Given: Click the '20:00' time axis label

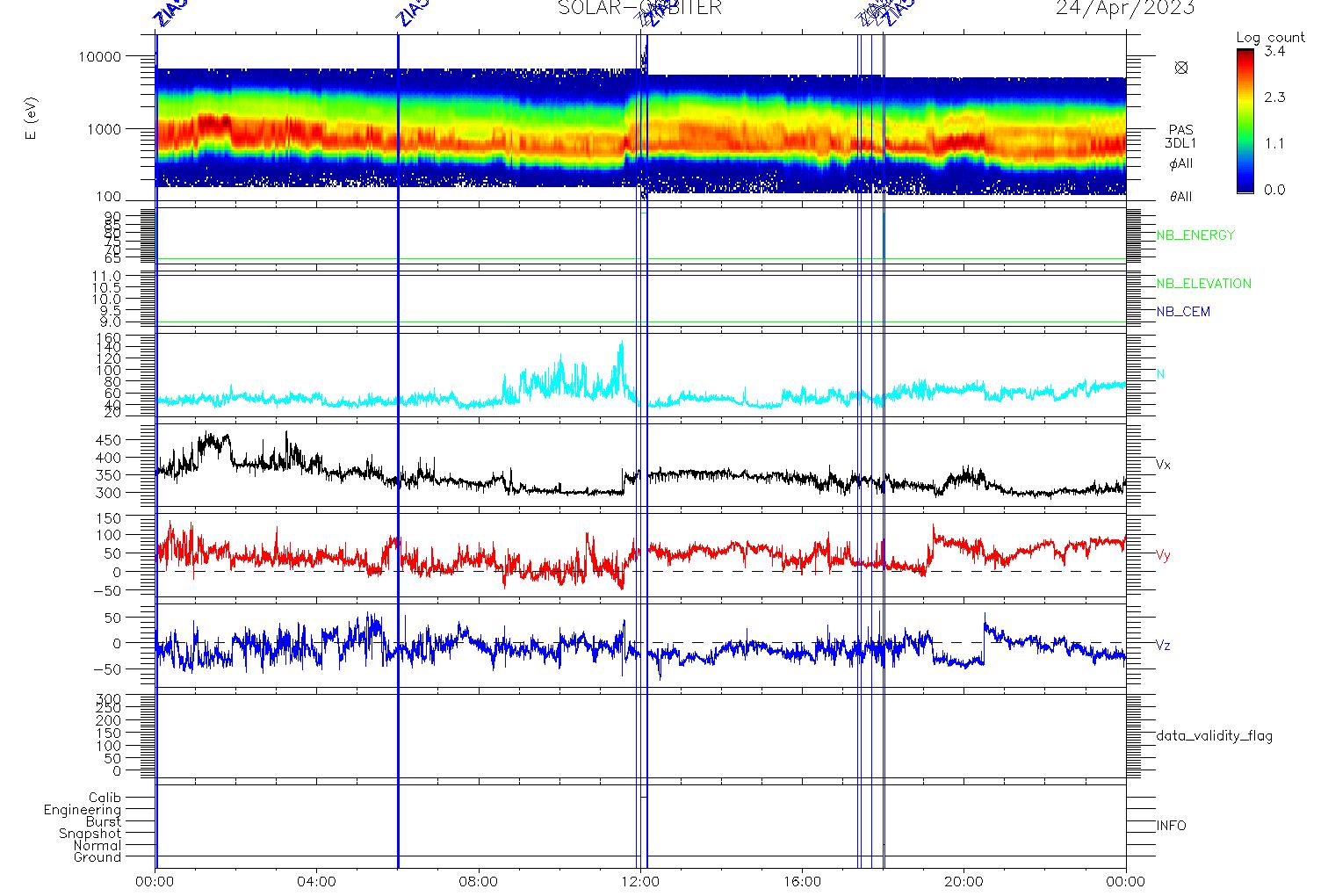Looking at the screenshot, I should point(964,882).
